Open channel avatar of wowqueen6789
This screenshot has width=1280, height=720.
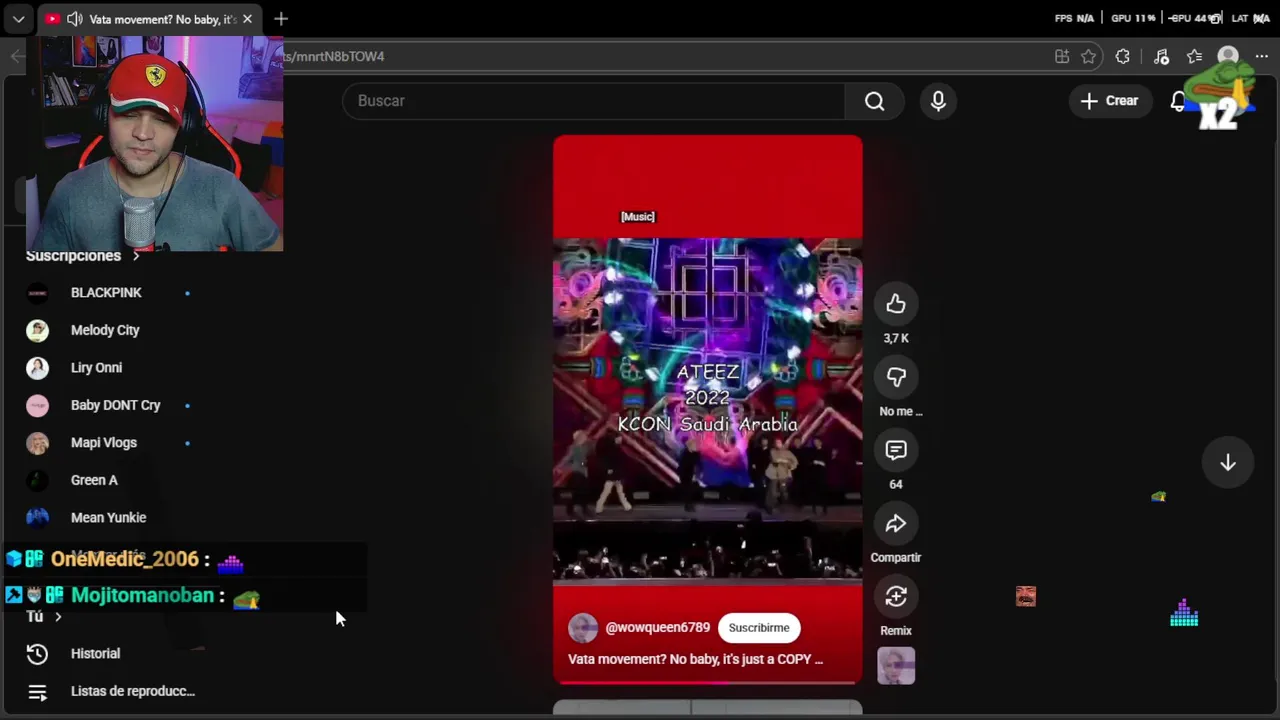(x=583, y=628)
